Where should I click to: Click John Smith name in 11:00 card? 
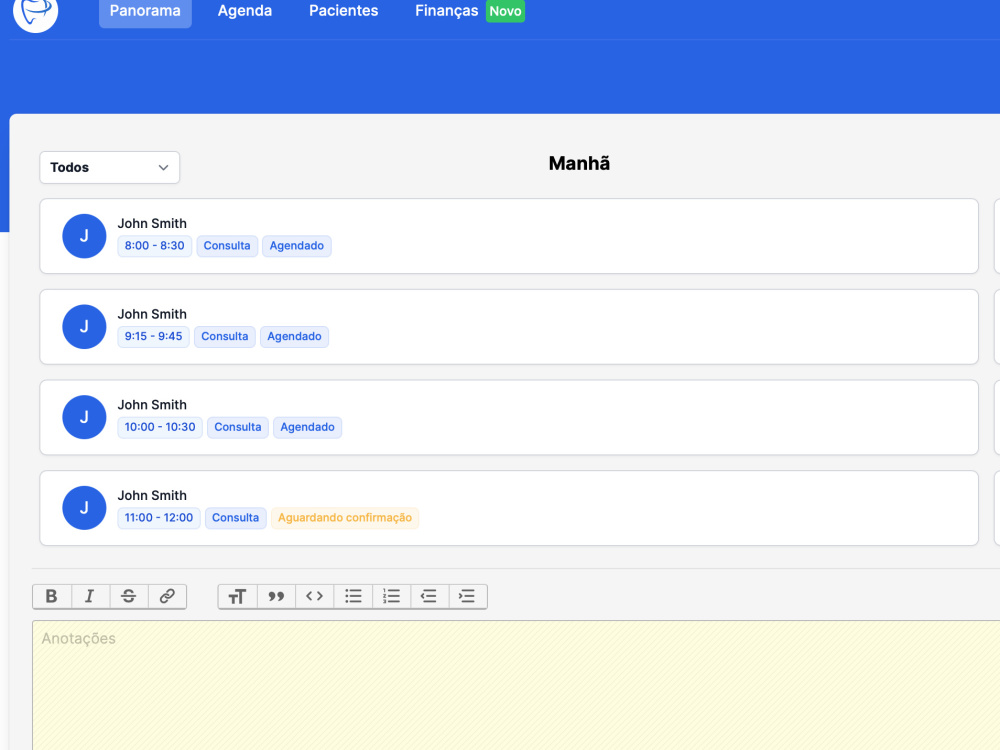(152, 496)
